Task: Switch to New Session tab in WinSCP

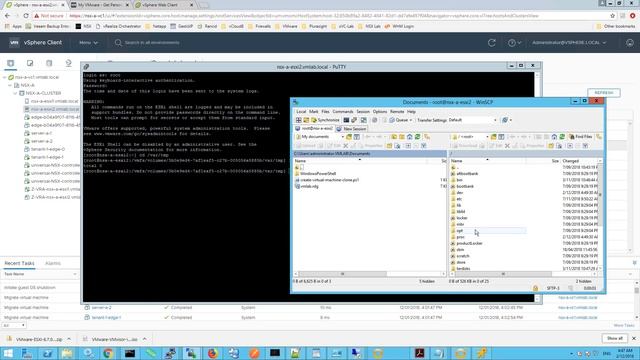Action: [x=351, y=129]
